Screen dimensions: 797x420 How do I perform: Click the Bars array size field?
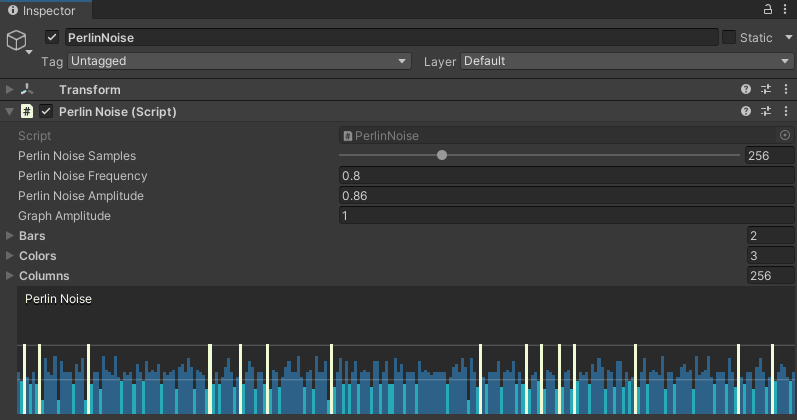[770, 235]
